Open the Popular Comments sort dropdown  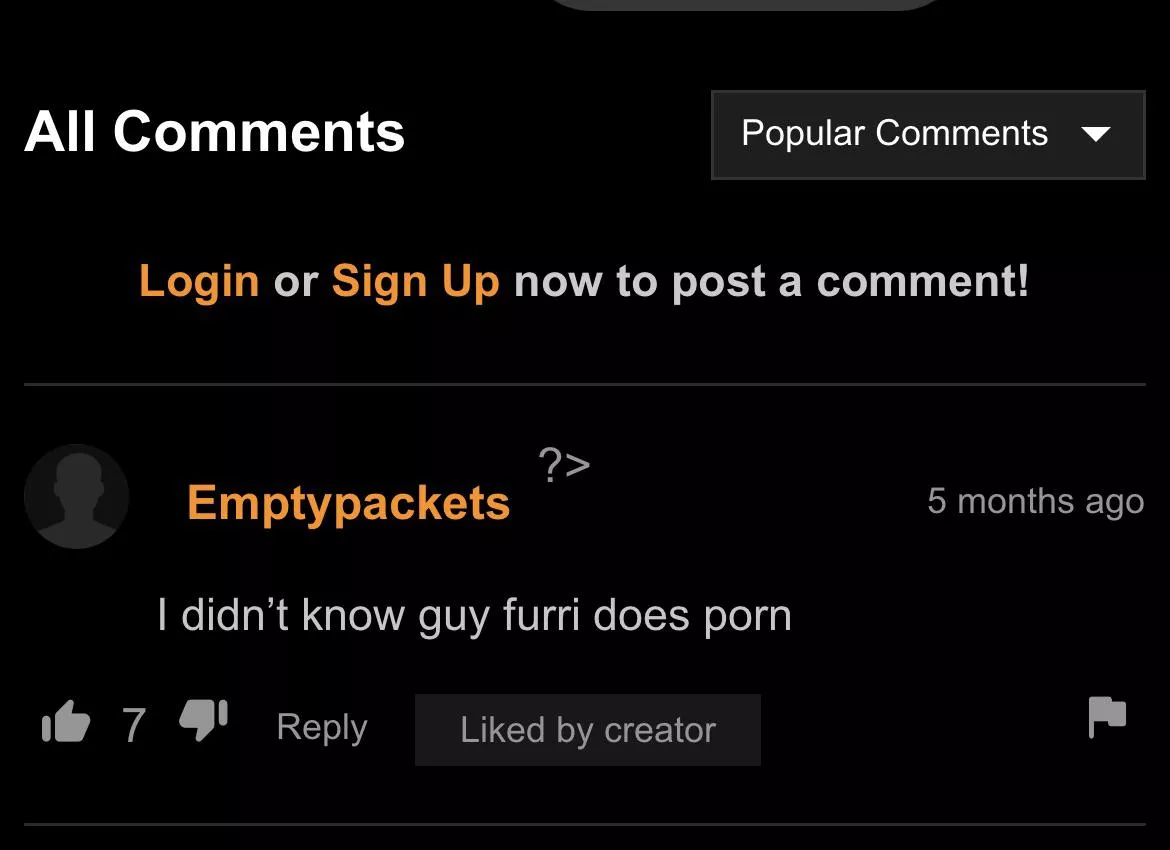(928, 135)
